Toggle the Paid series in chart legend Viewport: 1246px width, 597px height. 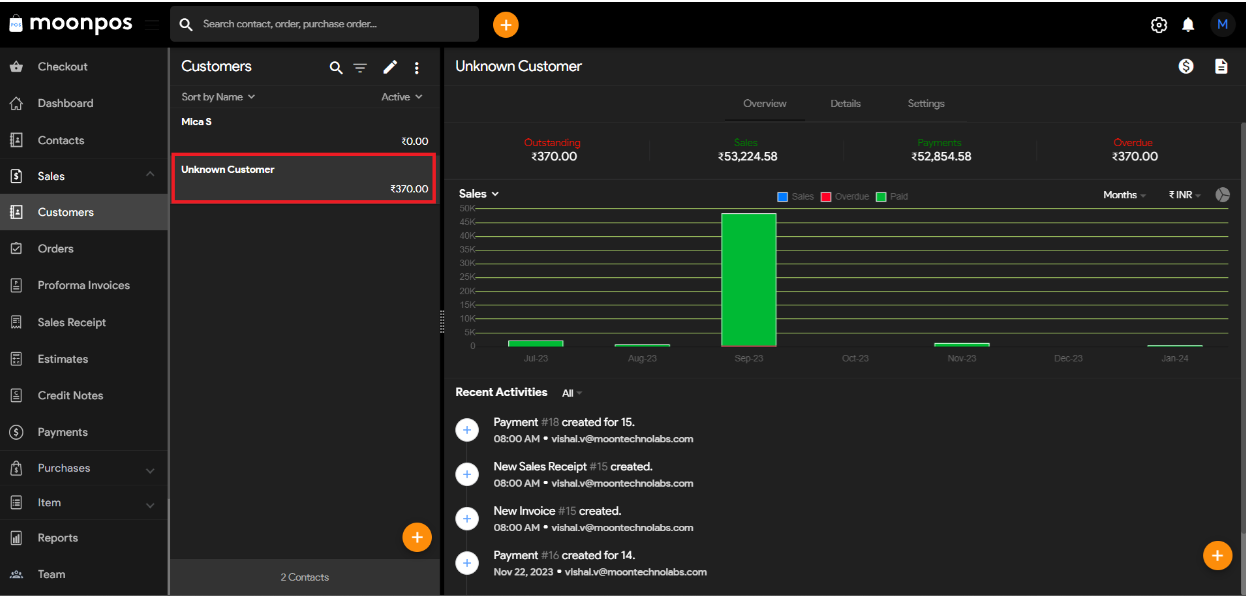point(891,196)
